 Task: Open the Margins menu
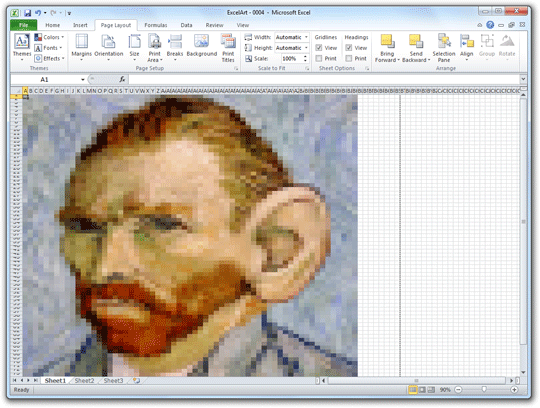click(82, 47)
